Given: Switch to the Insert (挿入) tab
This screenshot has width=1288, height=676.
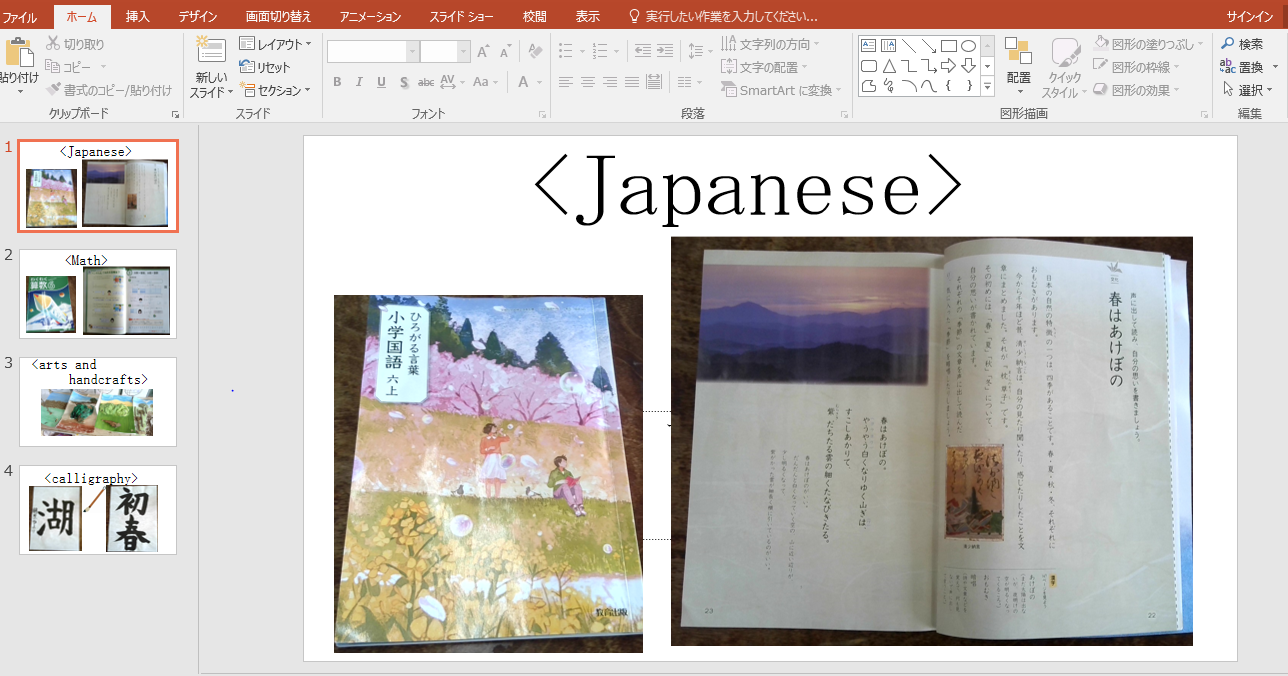Looking at the screenshot, I should (138, 17).
